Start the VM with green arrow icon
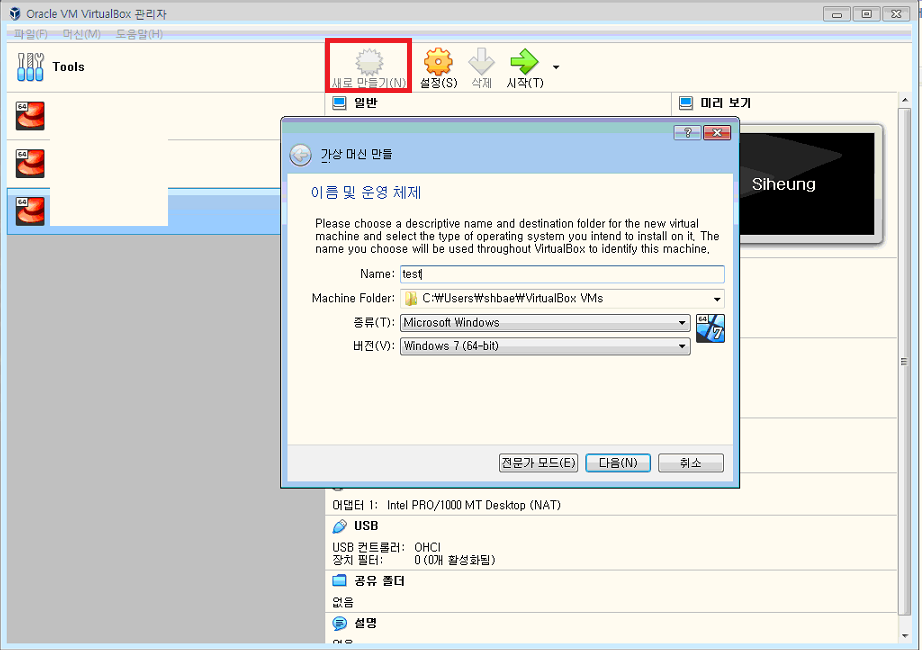Viewport: 922px width, 650px height. [525, 62]
